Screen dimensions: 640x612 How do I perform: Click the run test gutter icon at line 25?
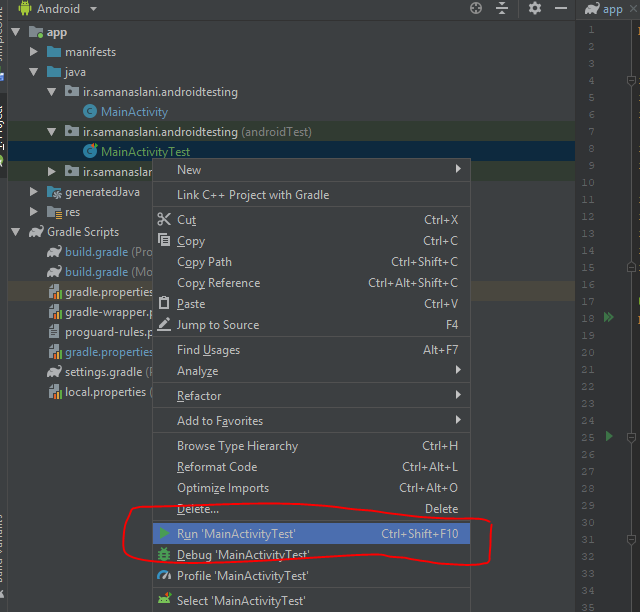[609, 436]
